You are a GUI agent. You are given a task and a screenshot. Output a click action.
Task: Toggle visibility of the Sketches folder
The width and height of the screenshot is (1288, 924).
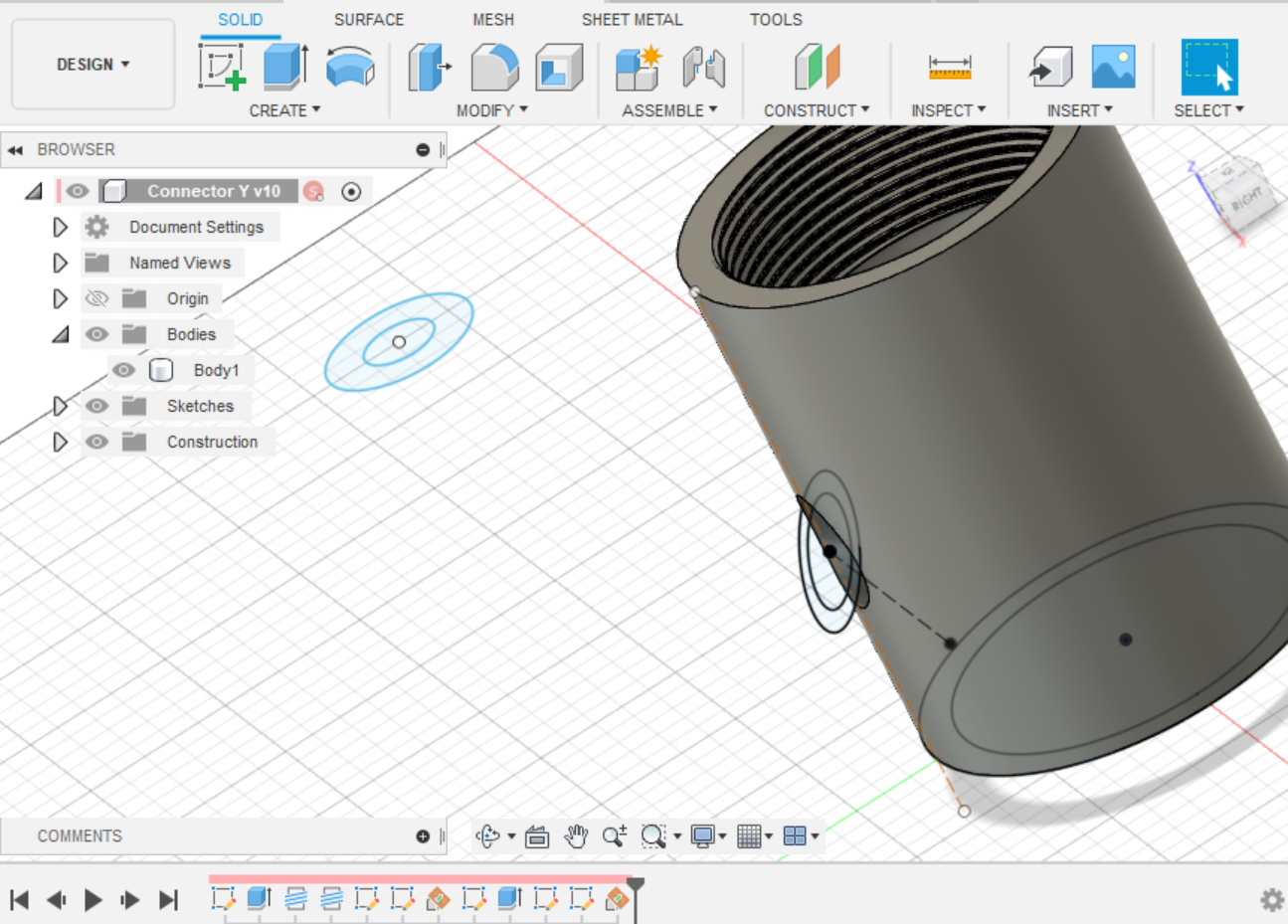[x=95, y=405]
